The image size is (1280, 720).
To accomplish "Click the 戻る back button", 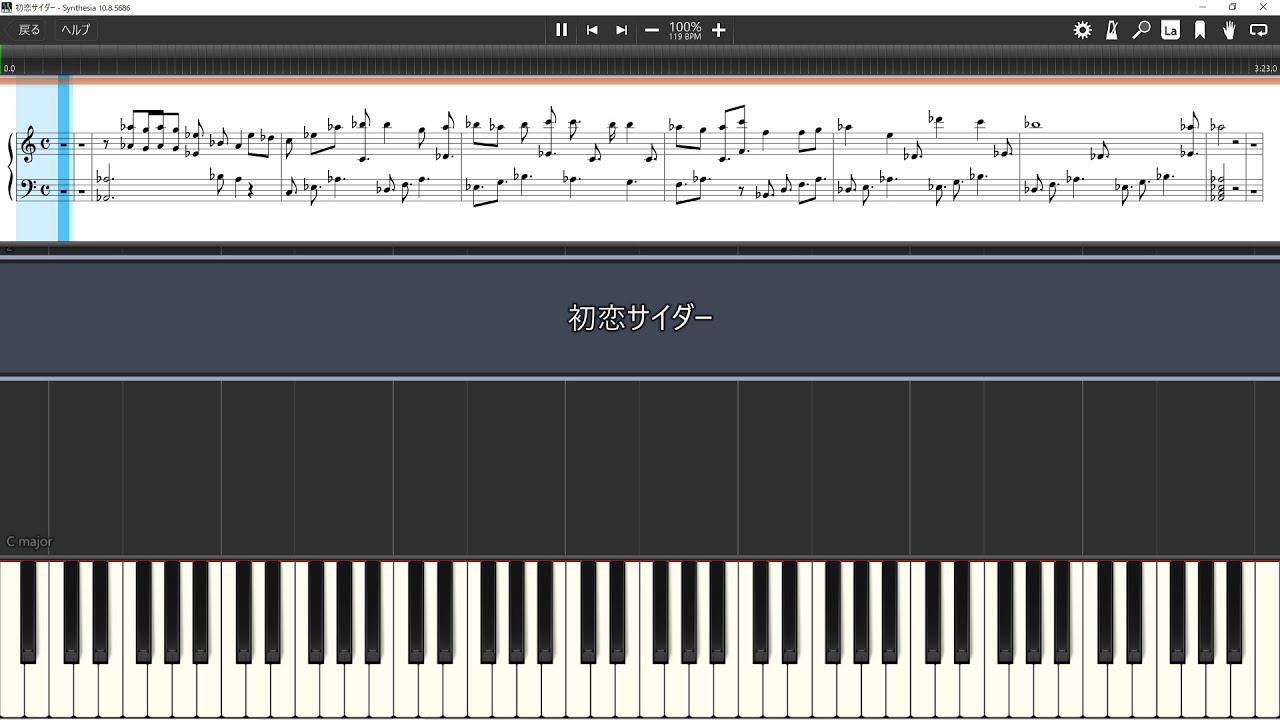I will 26,30.
